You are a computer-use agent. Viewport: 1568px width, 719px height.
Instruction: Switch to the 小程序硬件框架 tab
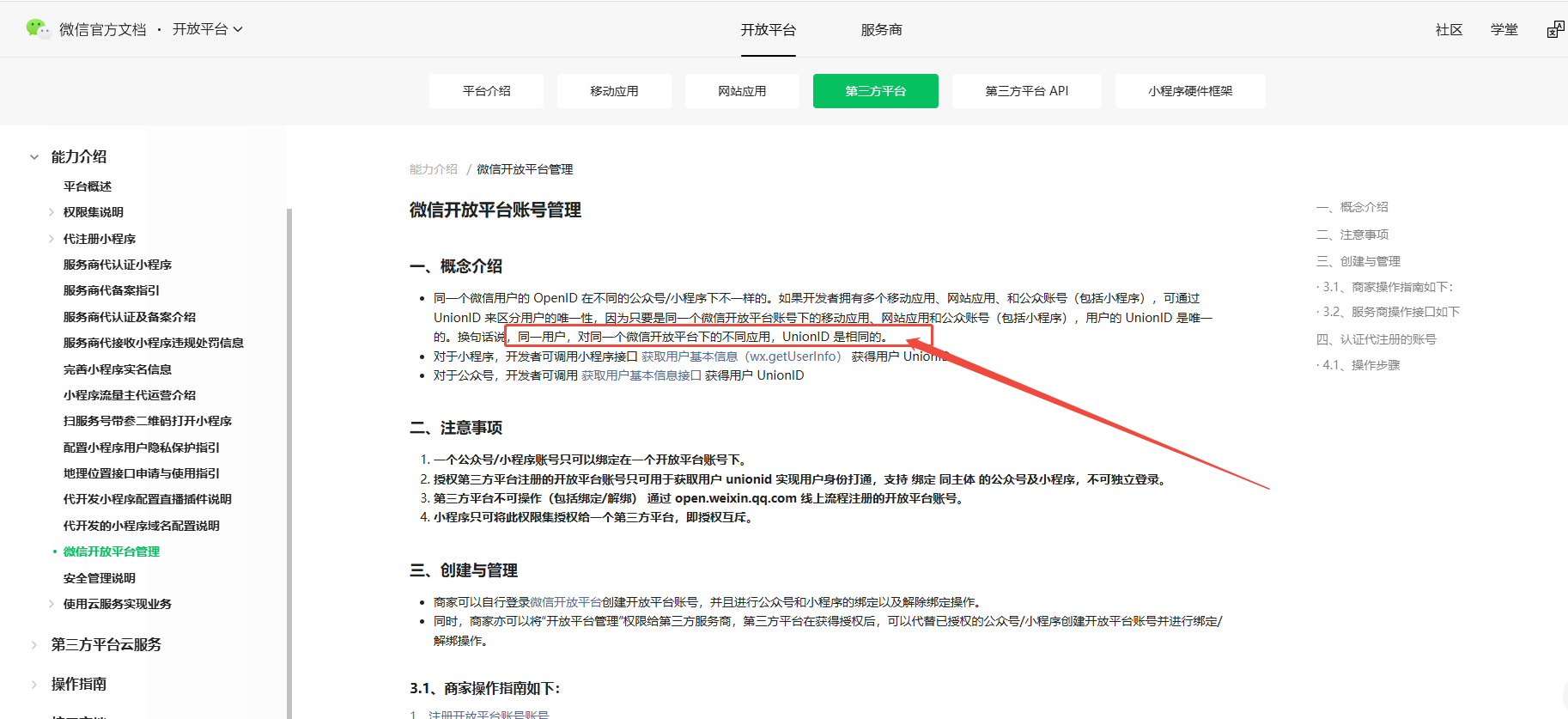(1190, 91)
